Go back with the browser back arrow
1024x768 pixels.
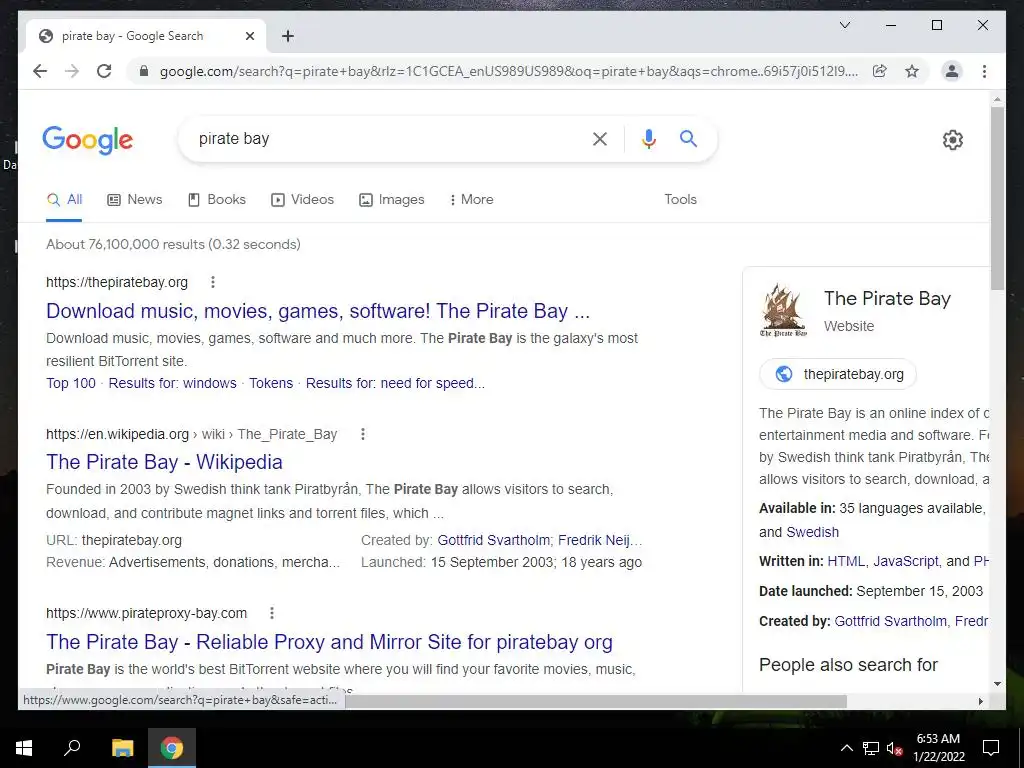(x=40, y=71)
